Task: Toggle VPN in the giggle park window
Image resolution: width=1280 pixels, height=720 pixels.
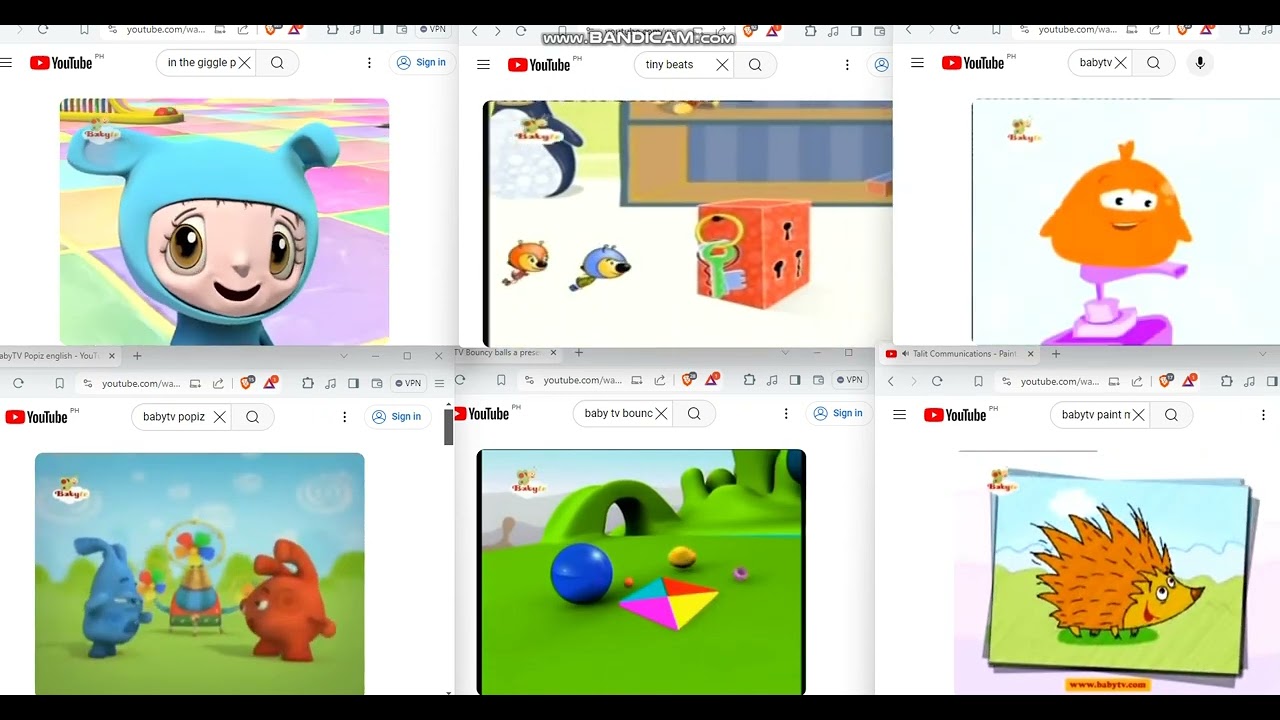Action: pos(433,30)
